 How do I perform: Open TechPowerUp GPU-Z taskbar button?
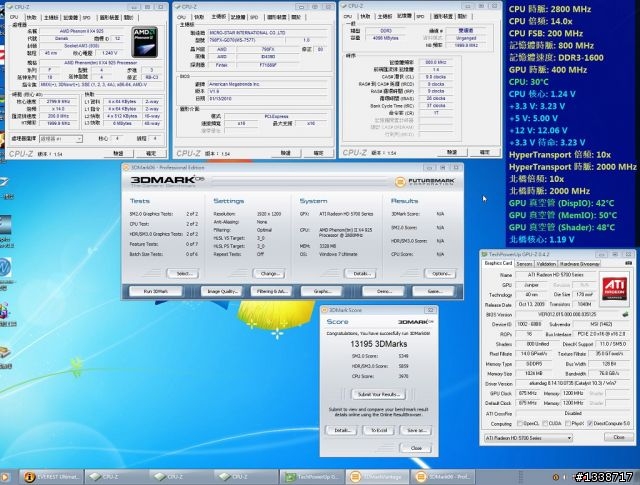311,476
